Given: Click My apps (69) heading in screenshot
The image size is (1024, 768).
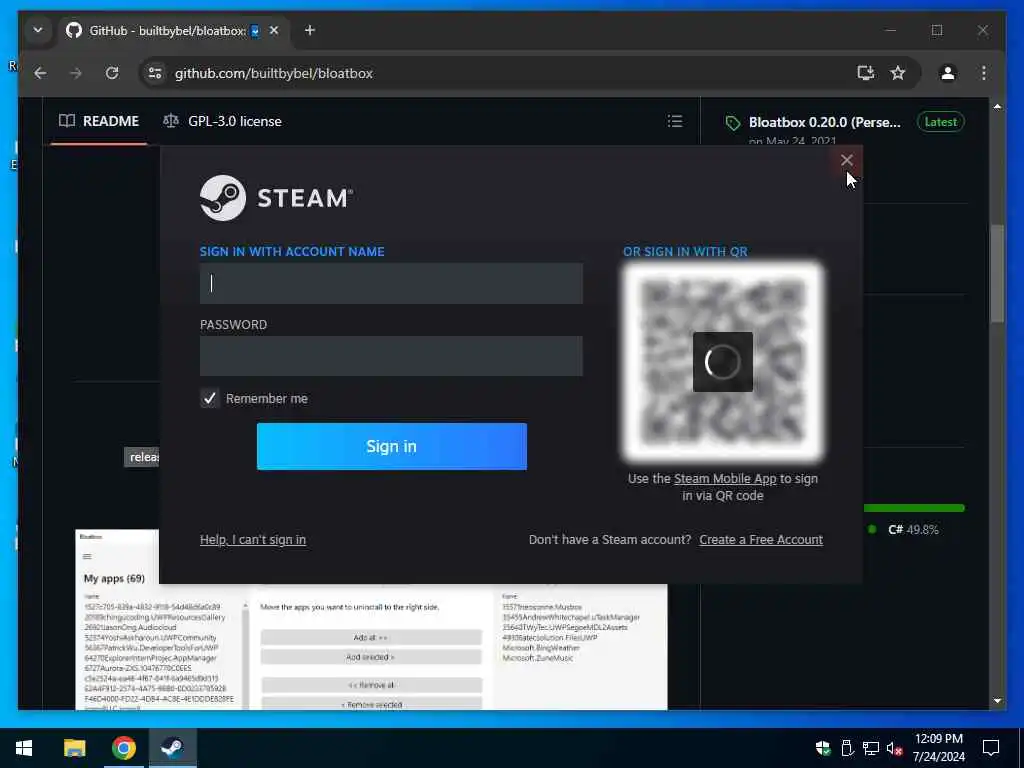Looking at the screenshot, I should coord(114,578).
